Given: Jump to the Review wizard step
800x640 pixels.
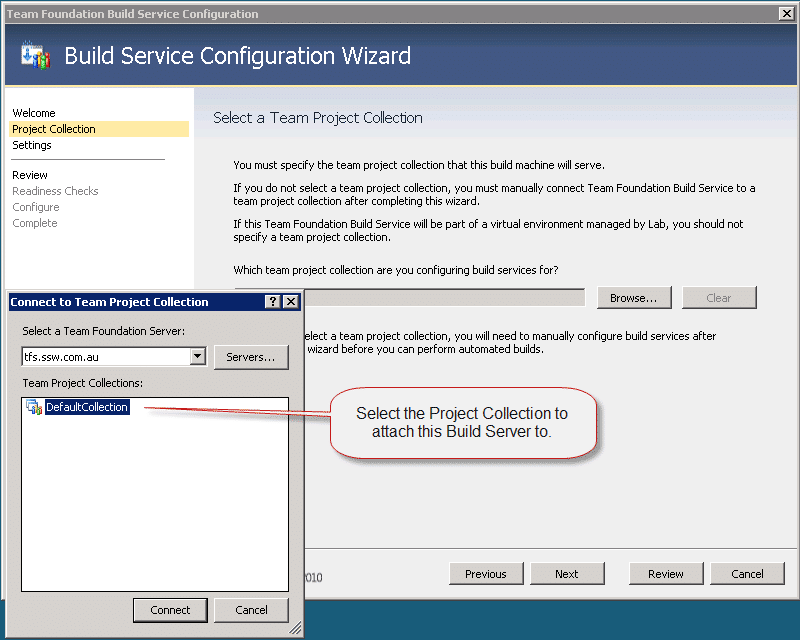Looking at the screenshot, I should pos(30,176).
